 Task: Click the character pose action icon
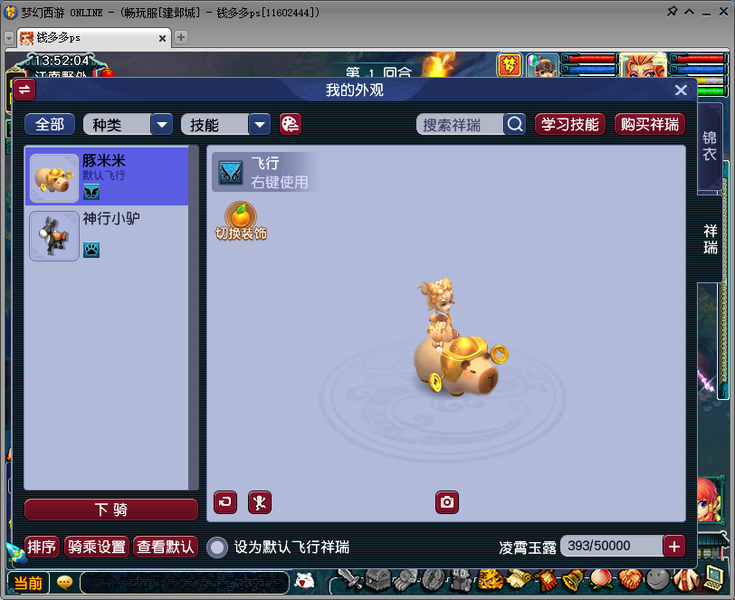point(260,502)
